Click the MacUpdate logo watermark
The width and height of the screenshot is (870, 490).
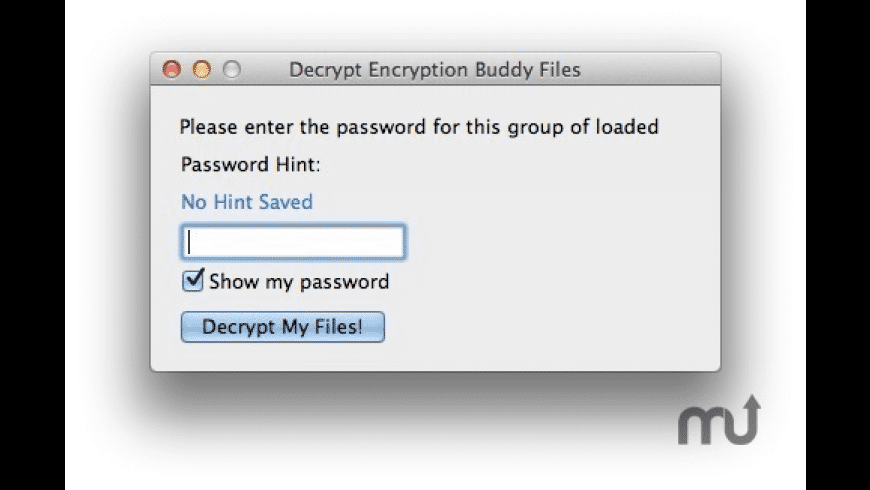coord(719,421)
